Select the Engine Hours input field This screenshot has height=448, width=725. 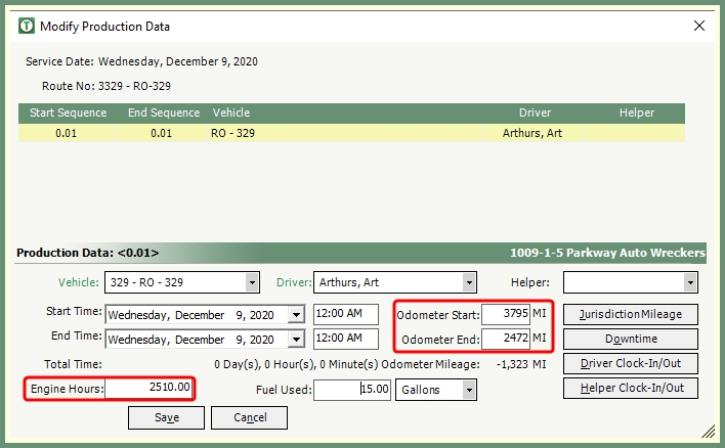(148, 388)
